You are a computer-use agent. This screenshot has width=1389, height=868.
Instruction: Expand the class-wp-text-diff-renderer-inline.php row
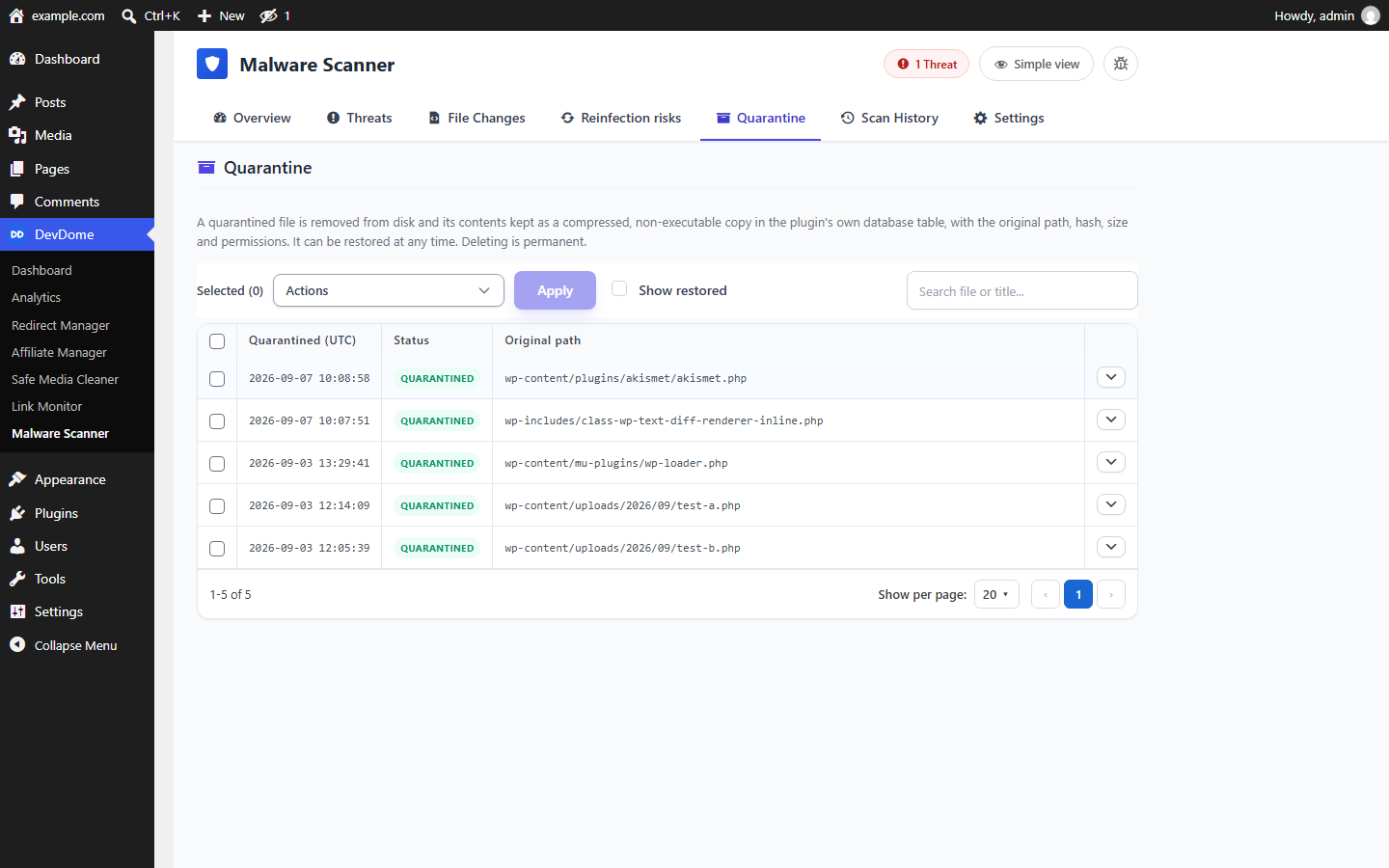tap(1111, 420)
